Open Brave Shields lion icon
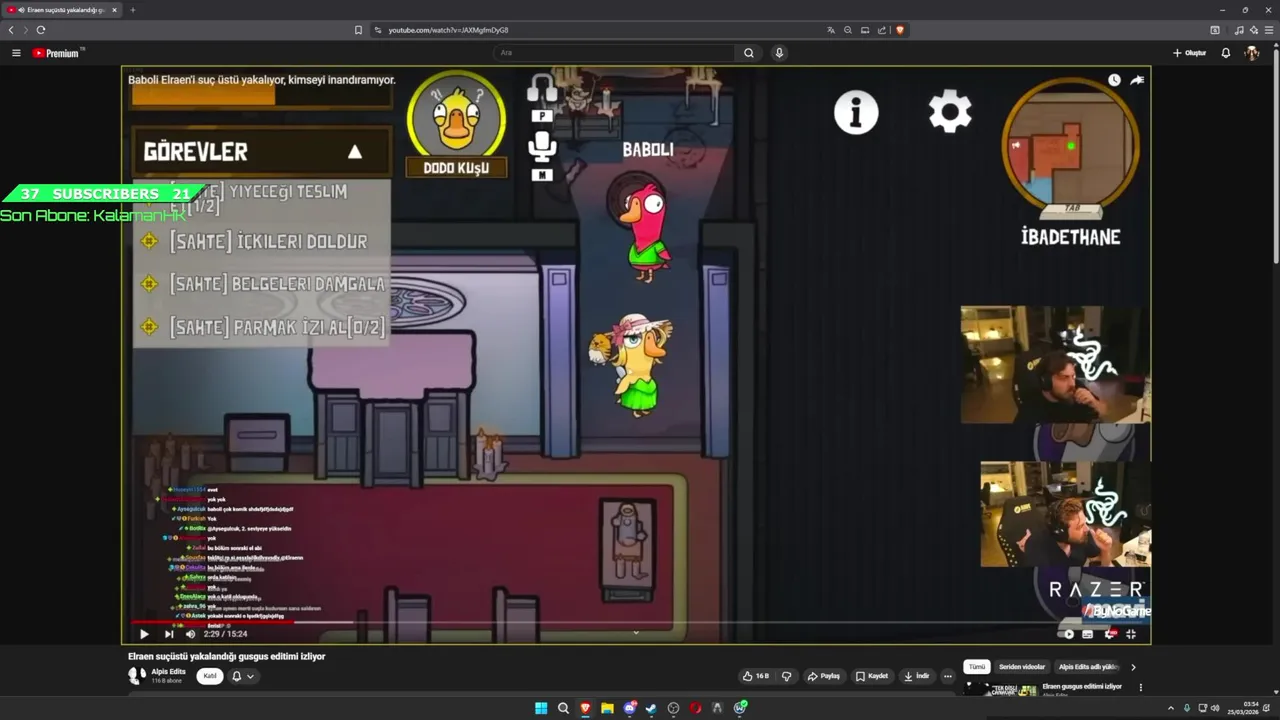The width and height of the screenshot is (1280, 720). coord(899,30)
